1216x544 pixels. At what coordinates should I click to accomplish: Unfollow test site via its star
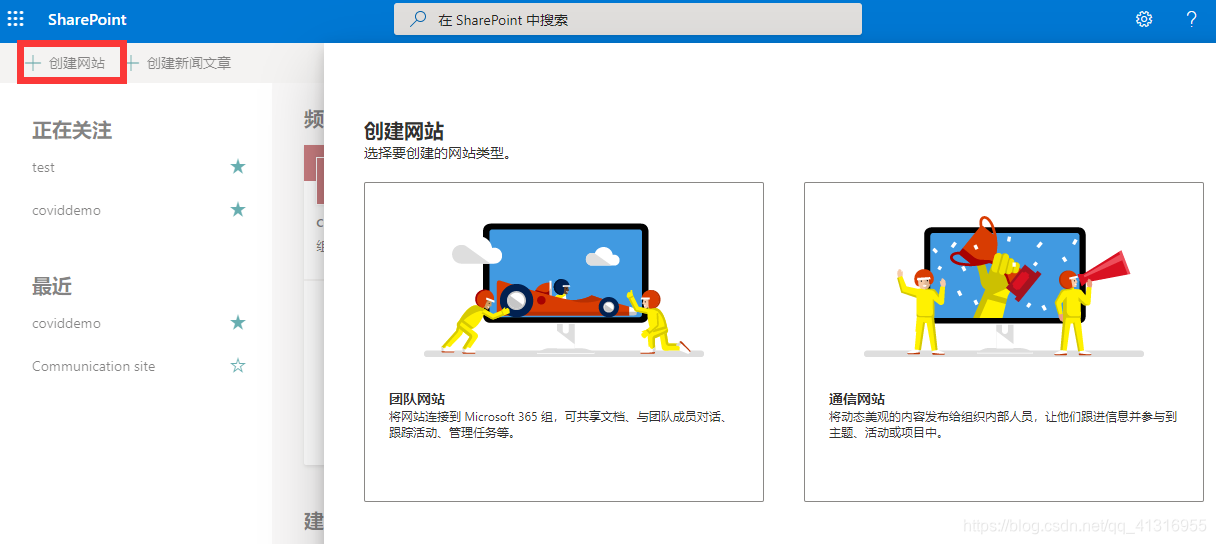click(238, 167)
